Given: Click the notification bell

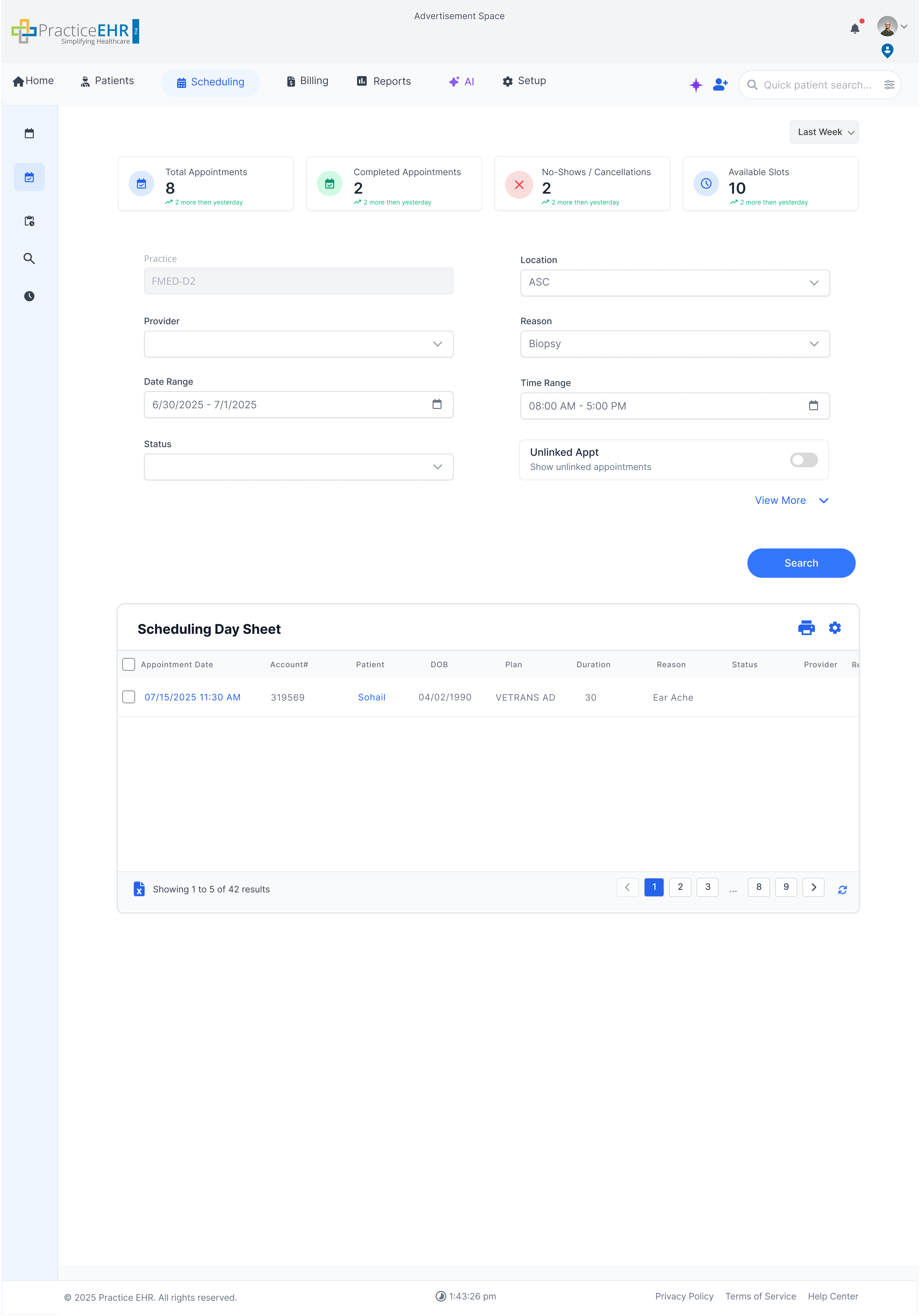Looking at the screenshot, I should (855, 28).
